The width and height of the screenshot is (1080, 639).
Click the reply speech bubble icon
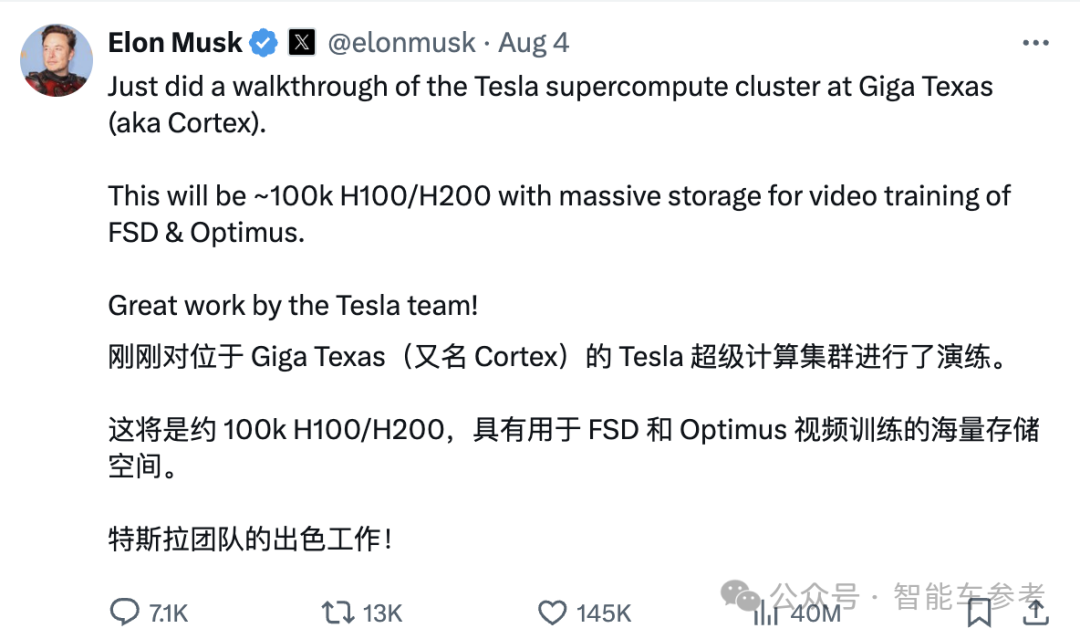123,611
